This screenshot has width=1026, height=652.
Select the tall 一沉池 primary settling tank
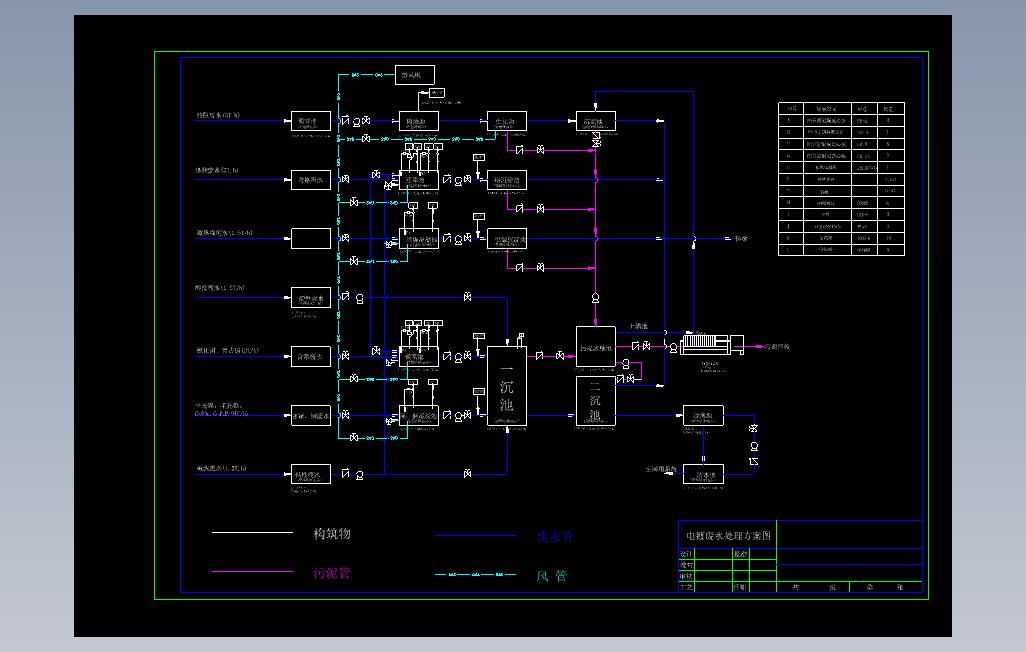507,386
